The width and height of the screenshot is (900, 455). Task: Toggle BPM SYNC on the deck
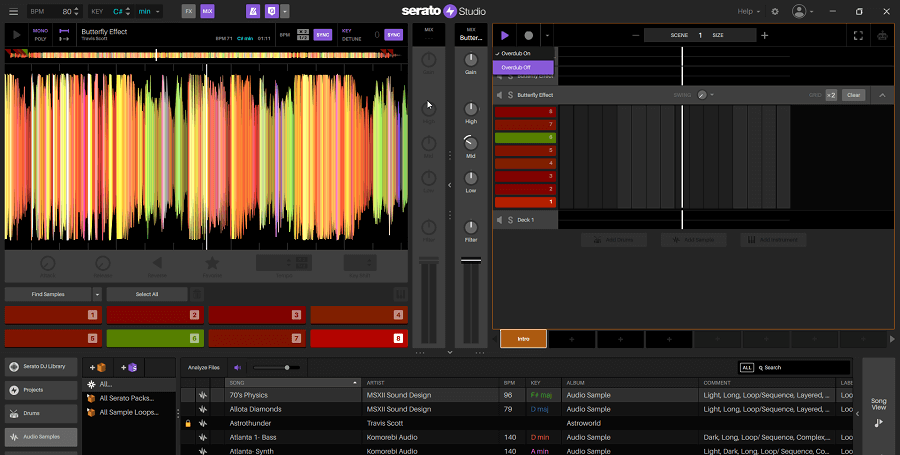[323, 35]
